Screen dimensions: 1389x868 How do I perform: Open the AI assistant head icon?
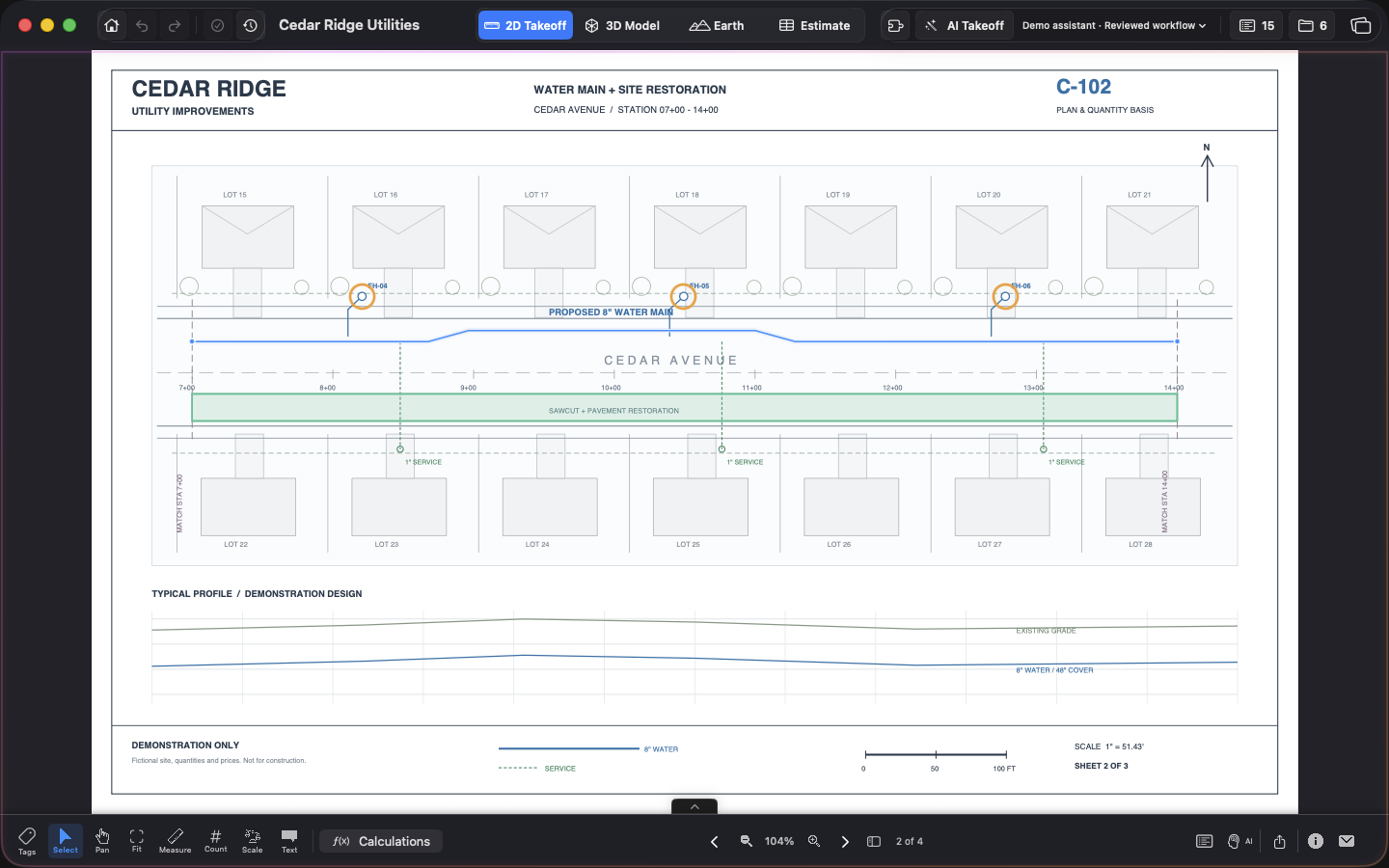(1240, 842)
